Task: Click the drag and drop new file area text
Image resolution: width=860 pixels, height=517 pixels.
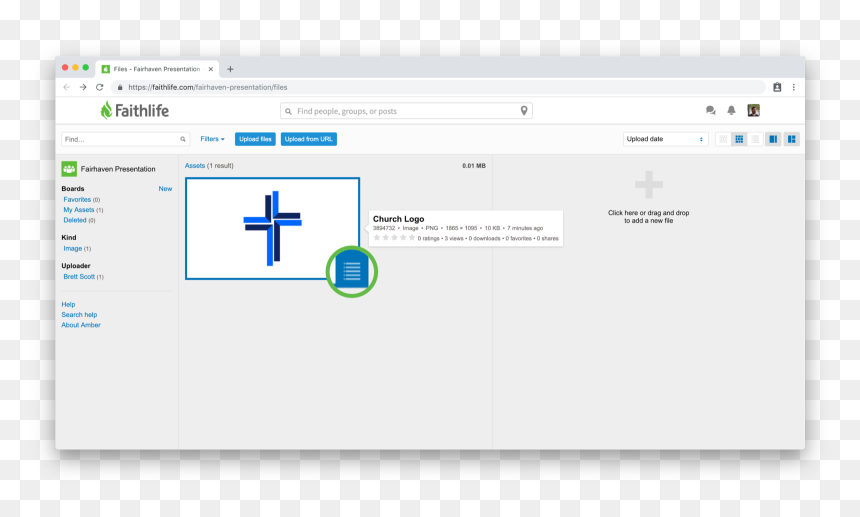Action: pos(648,217)
